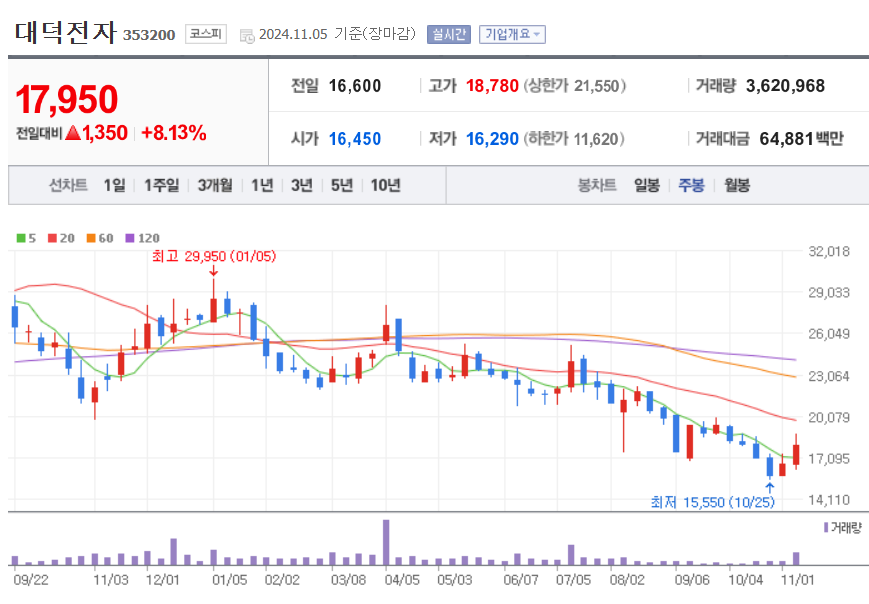869x604 pixels.
Task: Click the 대덕전자 stock name
Action: coord(65,32)
